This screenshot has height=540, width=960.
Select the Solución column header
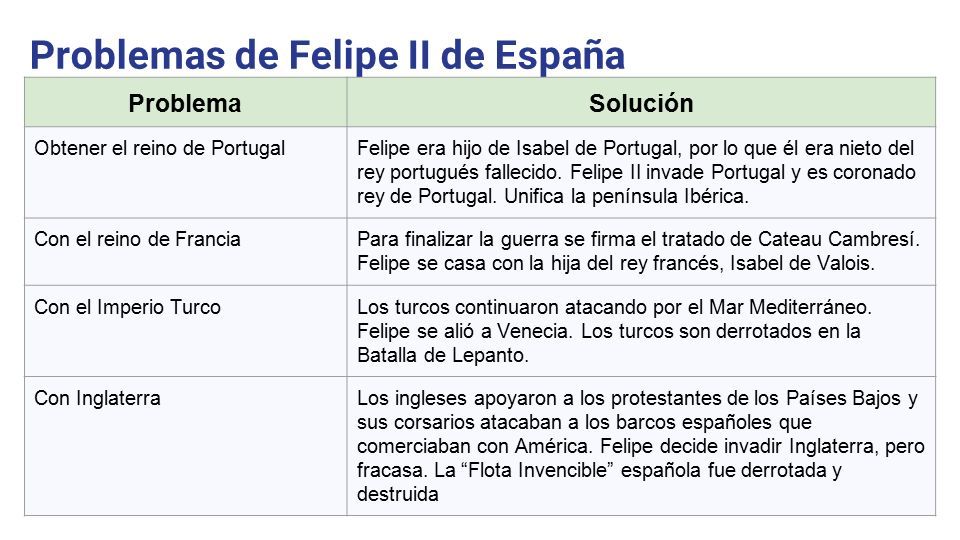coord(641,103)
